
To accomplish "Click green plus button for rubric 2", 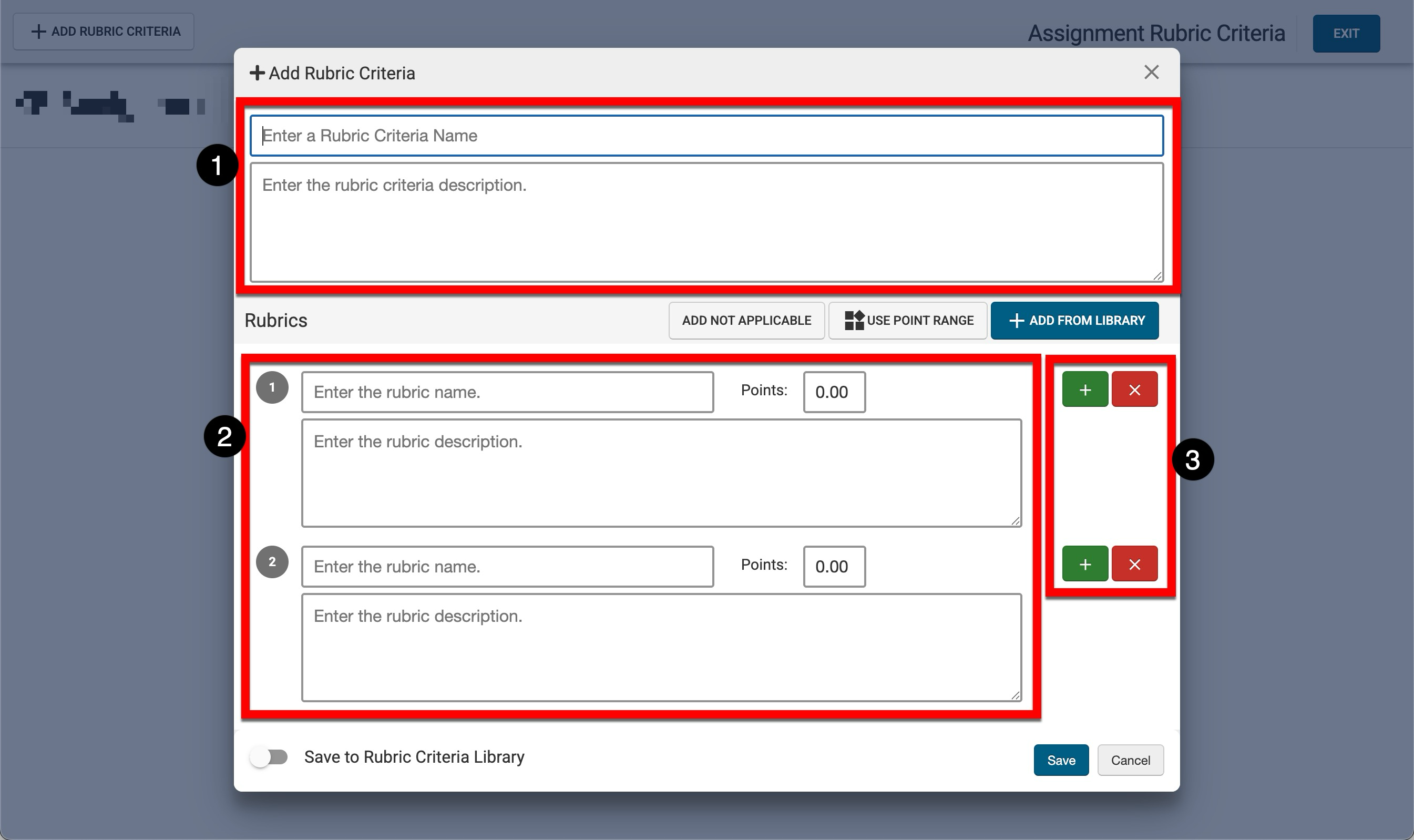I will pos(1084,564).
